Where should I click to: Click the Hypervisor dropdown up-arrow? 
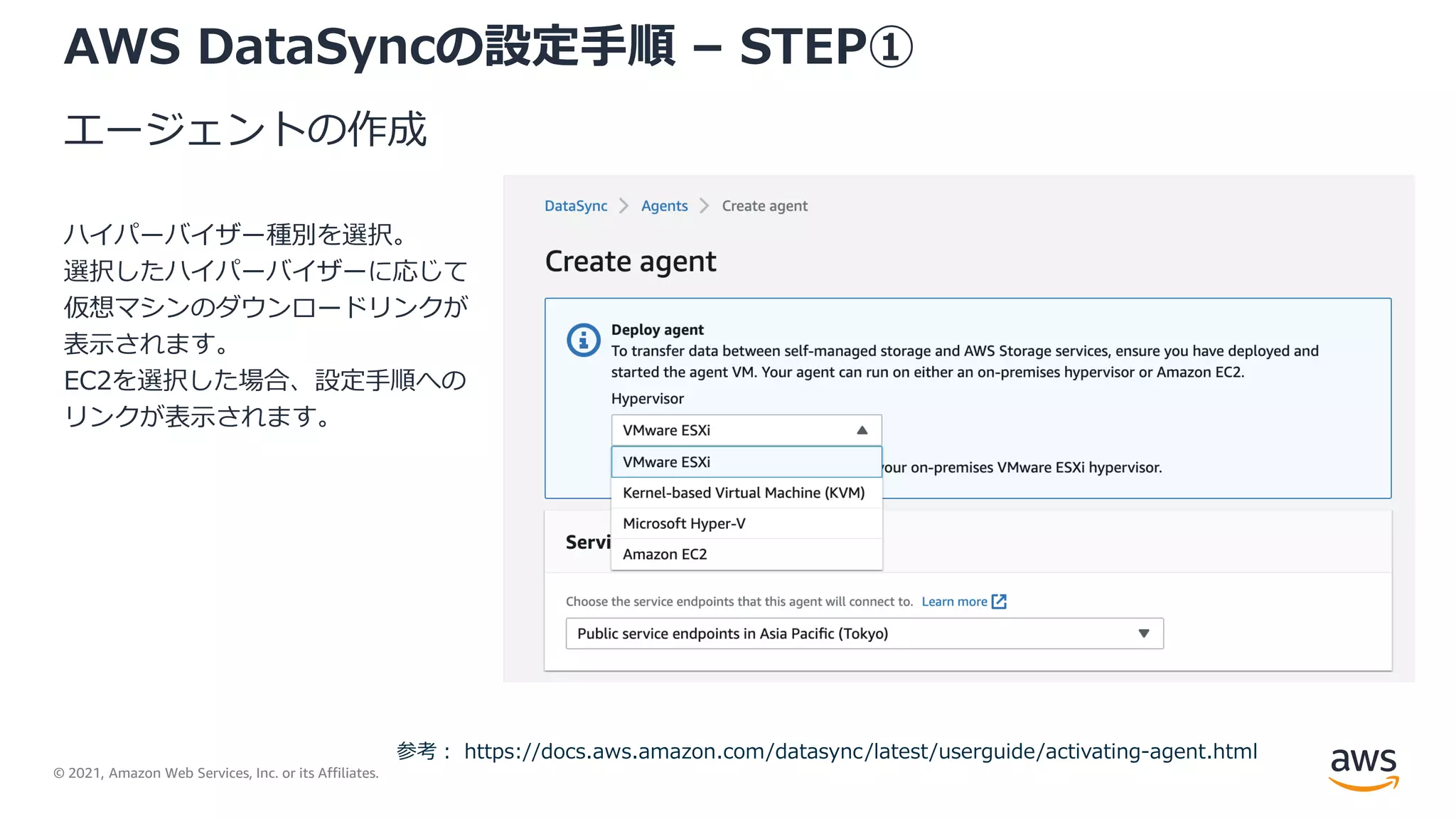tap(862, 430)
